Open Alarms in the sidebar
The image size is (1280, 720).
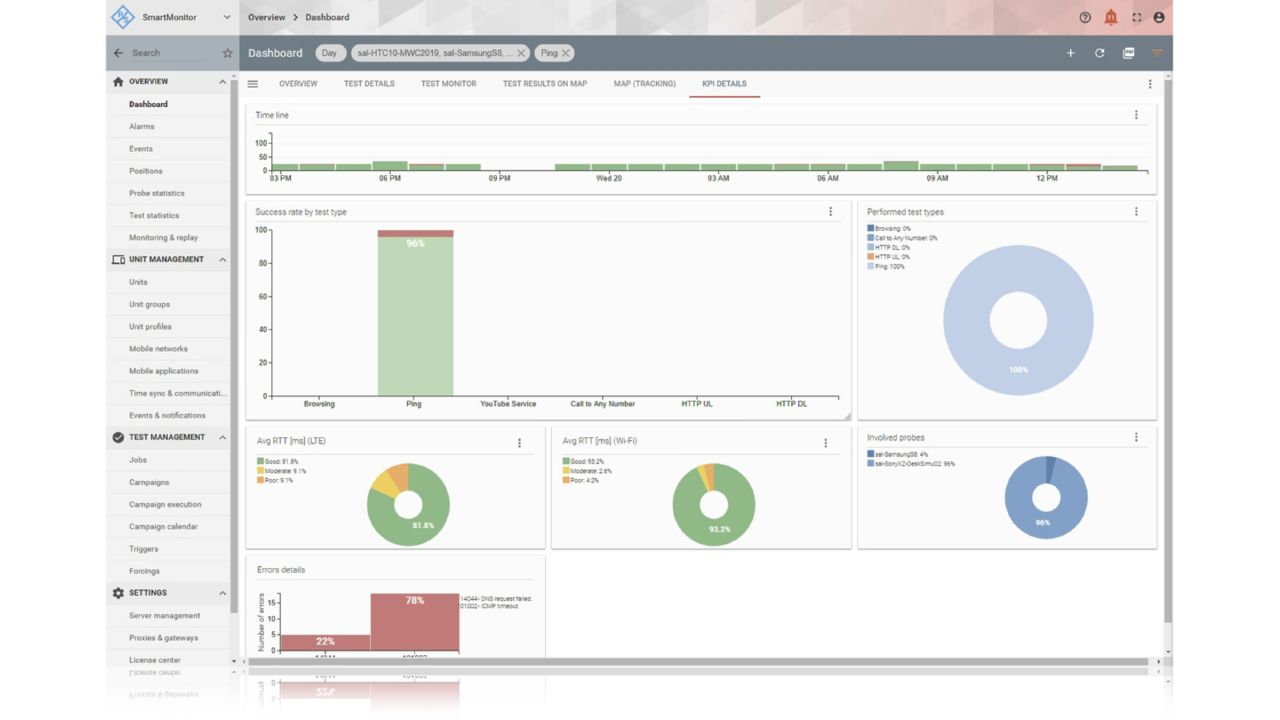142,127
